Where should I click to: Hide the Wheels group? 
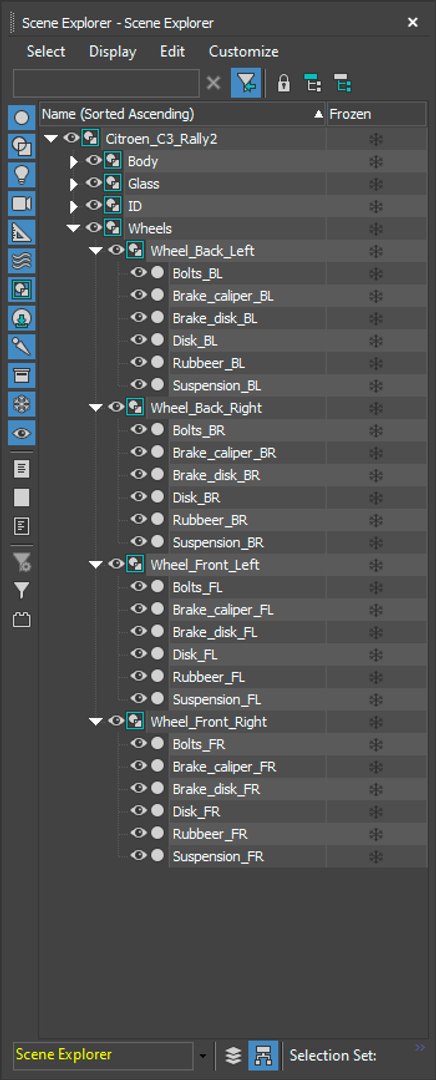pyautogui.click(x=93, y=228)
